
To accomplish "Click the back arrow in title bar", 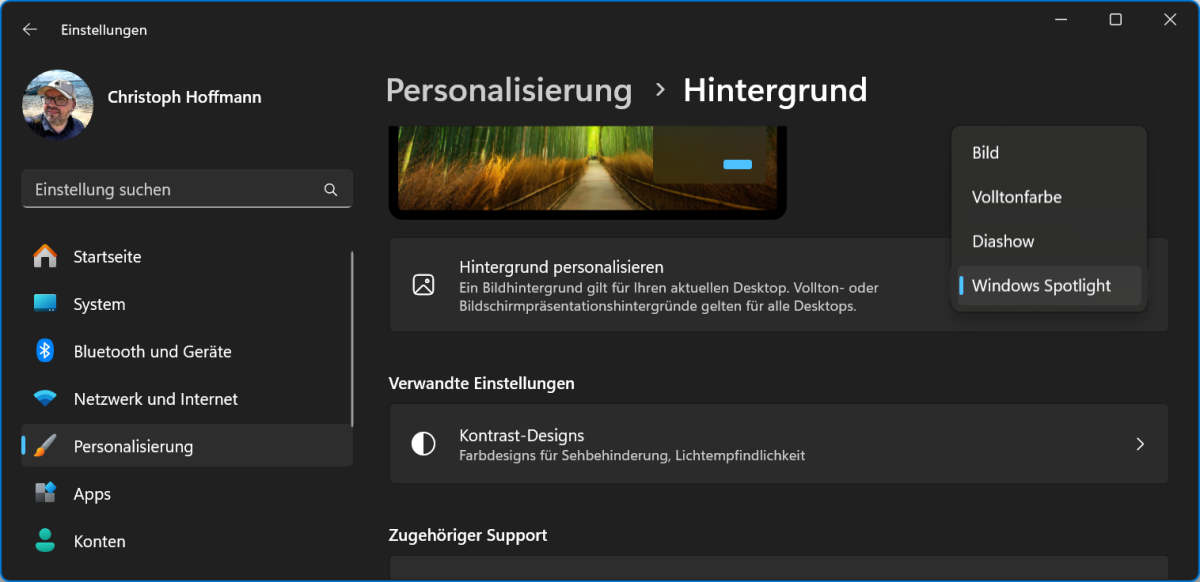I will click(x=30, y=30).
